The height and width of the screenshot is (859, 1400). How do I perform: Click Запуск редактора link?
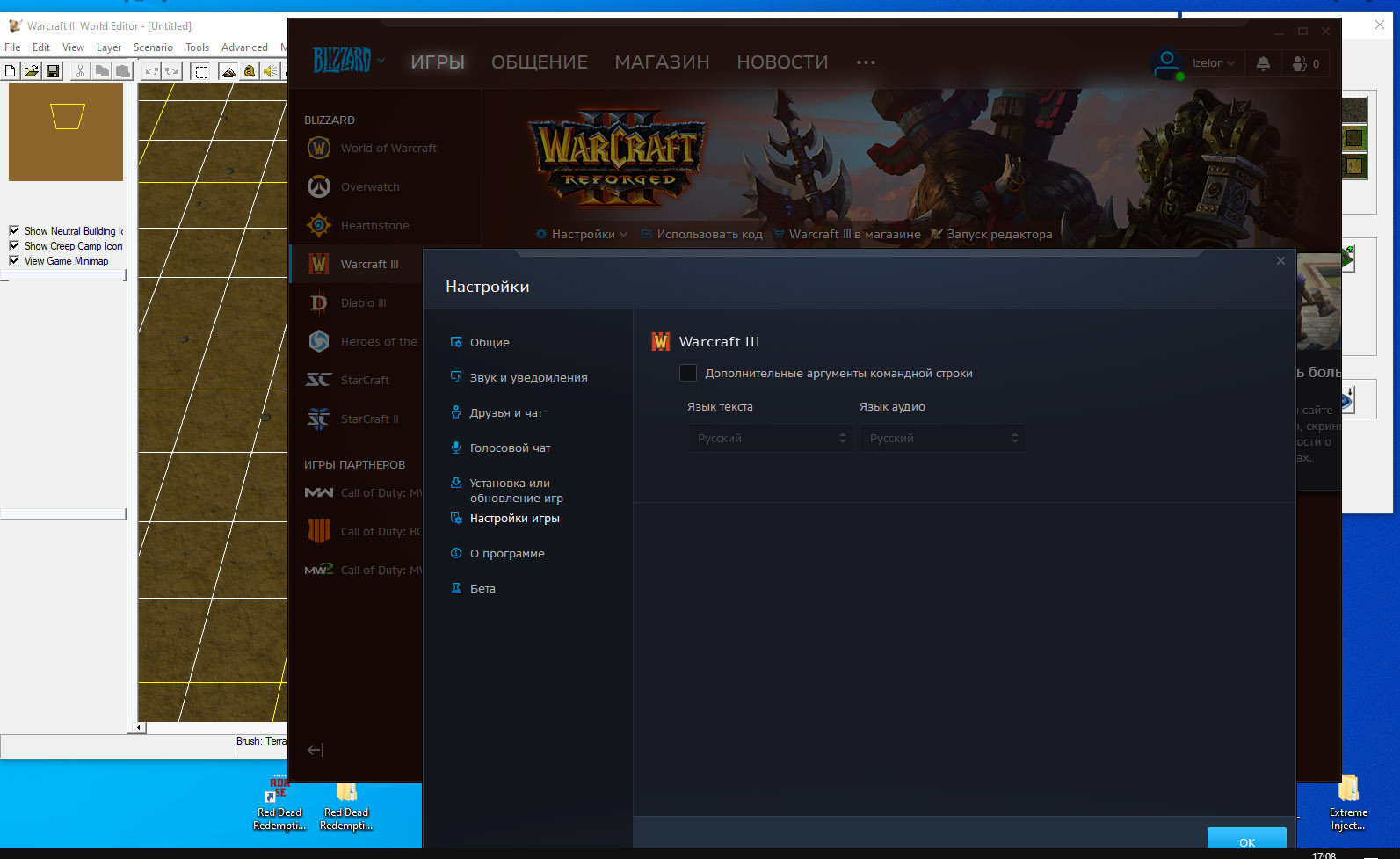(x=991, y=234)
